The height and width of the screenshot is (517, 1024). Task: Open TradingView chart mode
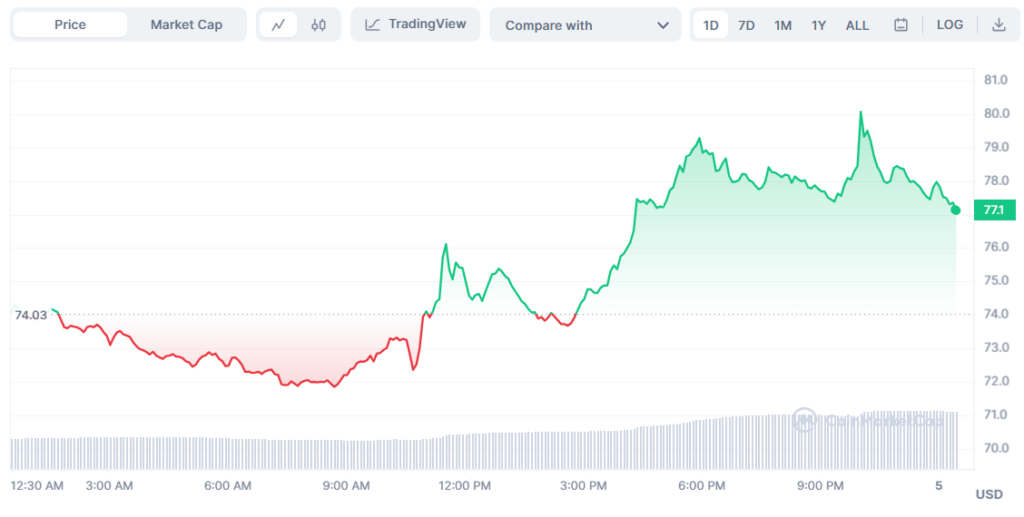pos(415,25)
